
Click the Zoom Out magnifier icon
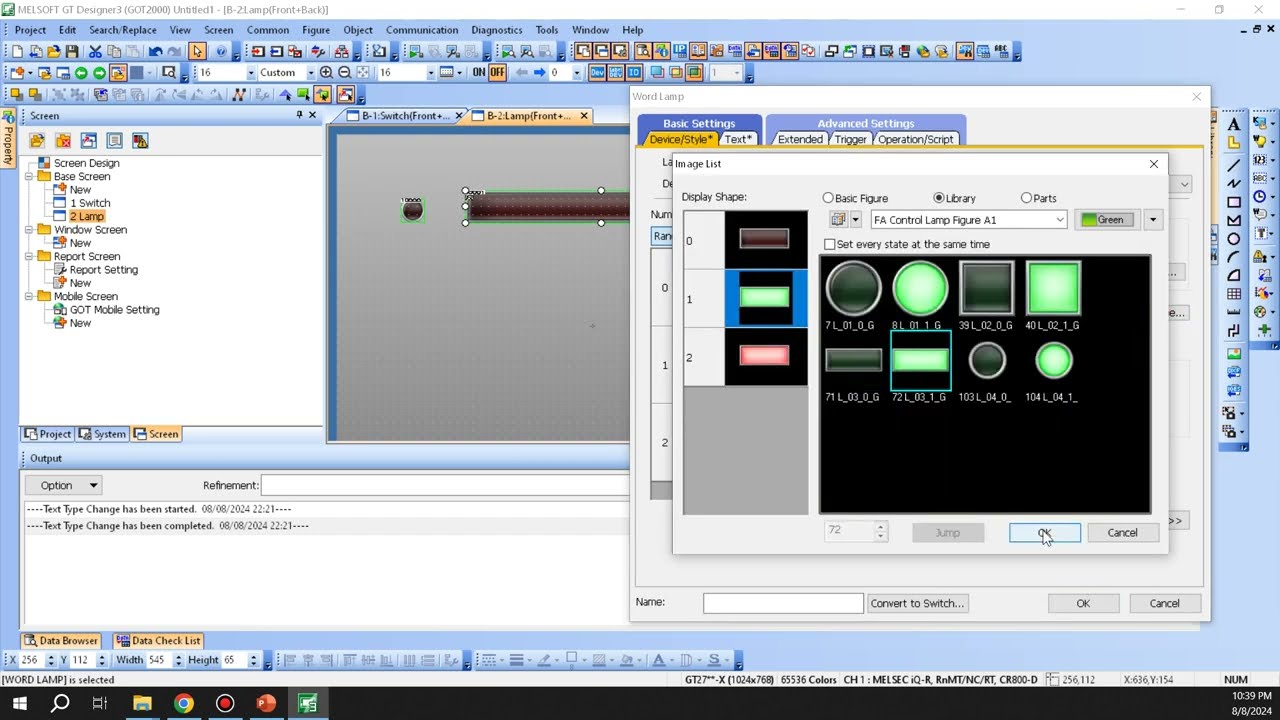tap(344, 72)
